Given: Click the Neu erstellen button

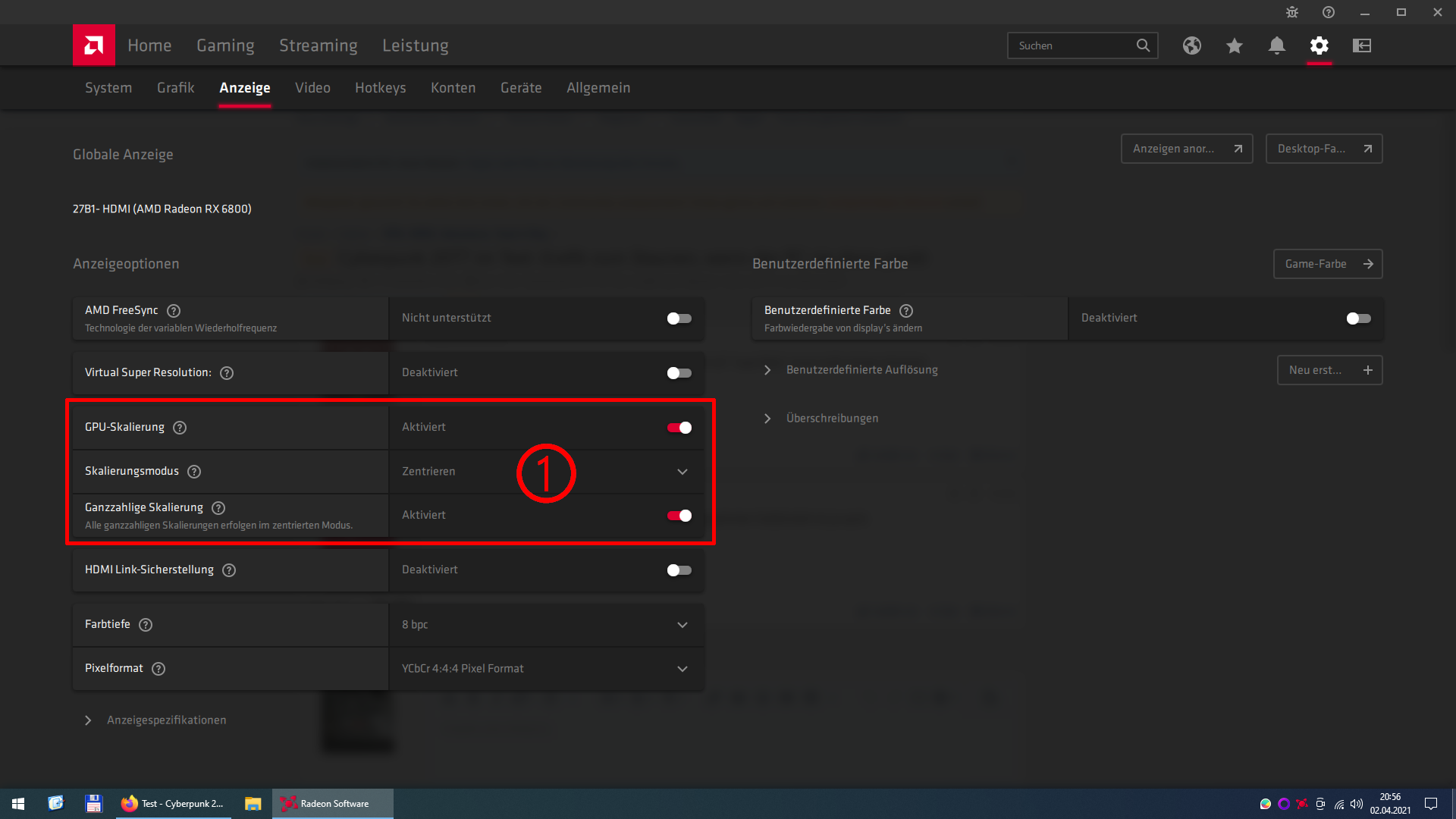Looking at the screenshot, I should pyautogui.click(x=1329, y=370).
